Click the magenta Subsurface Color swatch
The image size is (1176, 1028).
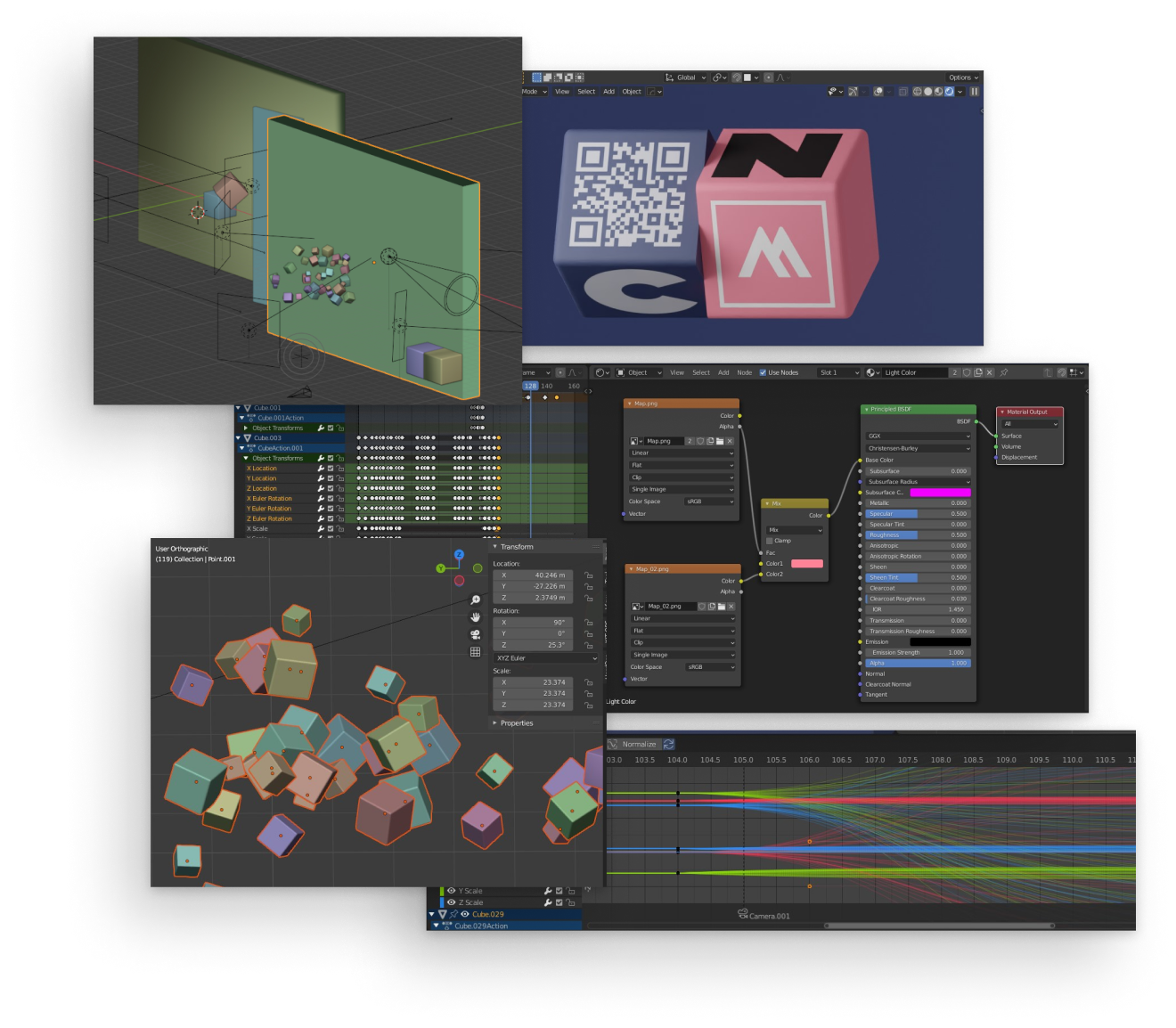[940, 493]
